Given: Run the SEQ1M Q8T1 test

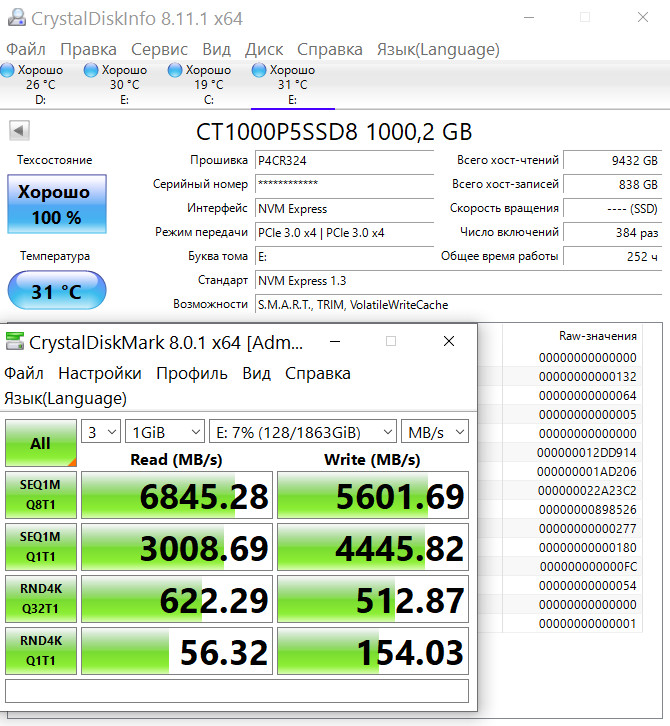Looking at the screenshot, I should tap(41, 494).
